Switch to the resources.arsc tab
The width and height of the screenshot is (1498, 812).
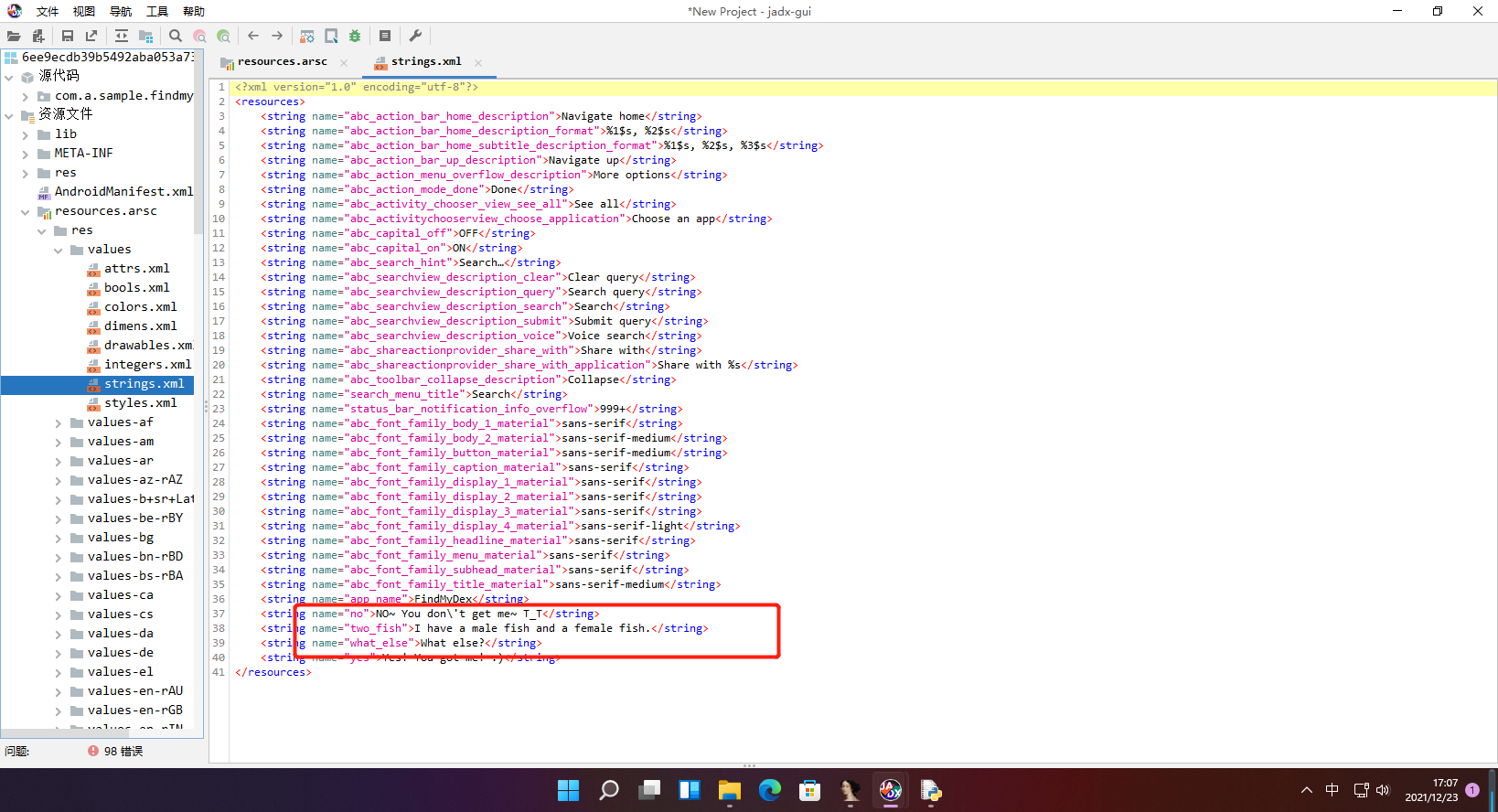pyautogui.click(x=282, y=62)
